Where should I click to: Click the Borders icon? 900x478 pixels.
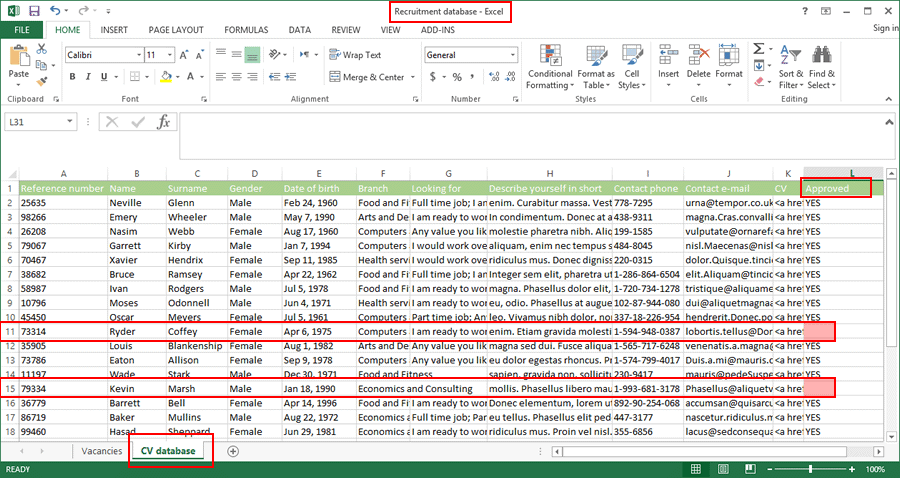click(135, 77)
